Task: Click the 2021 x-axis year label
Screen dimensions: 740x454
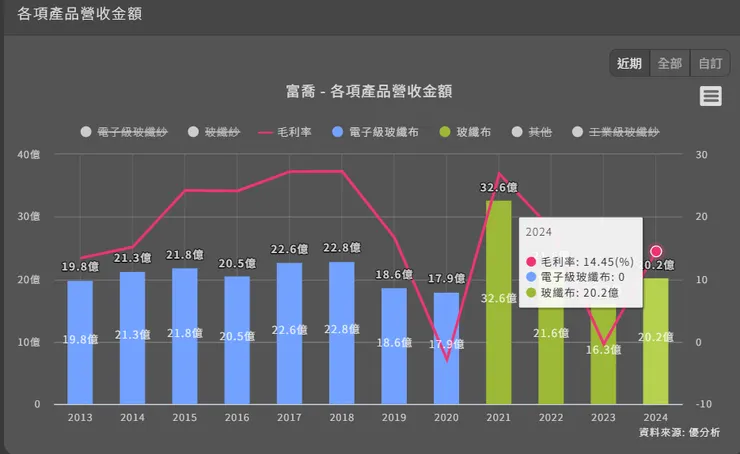Action: point(499,417)
